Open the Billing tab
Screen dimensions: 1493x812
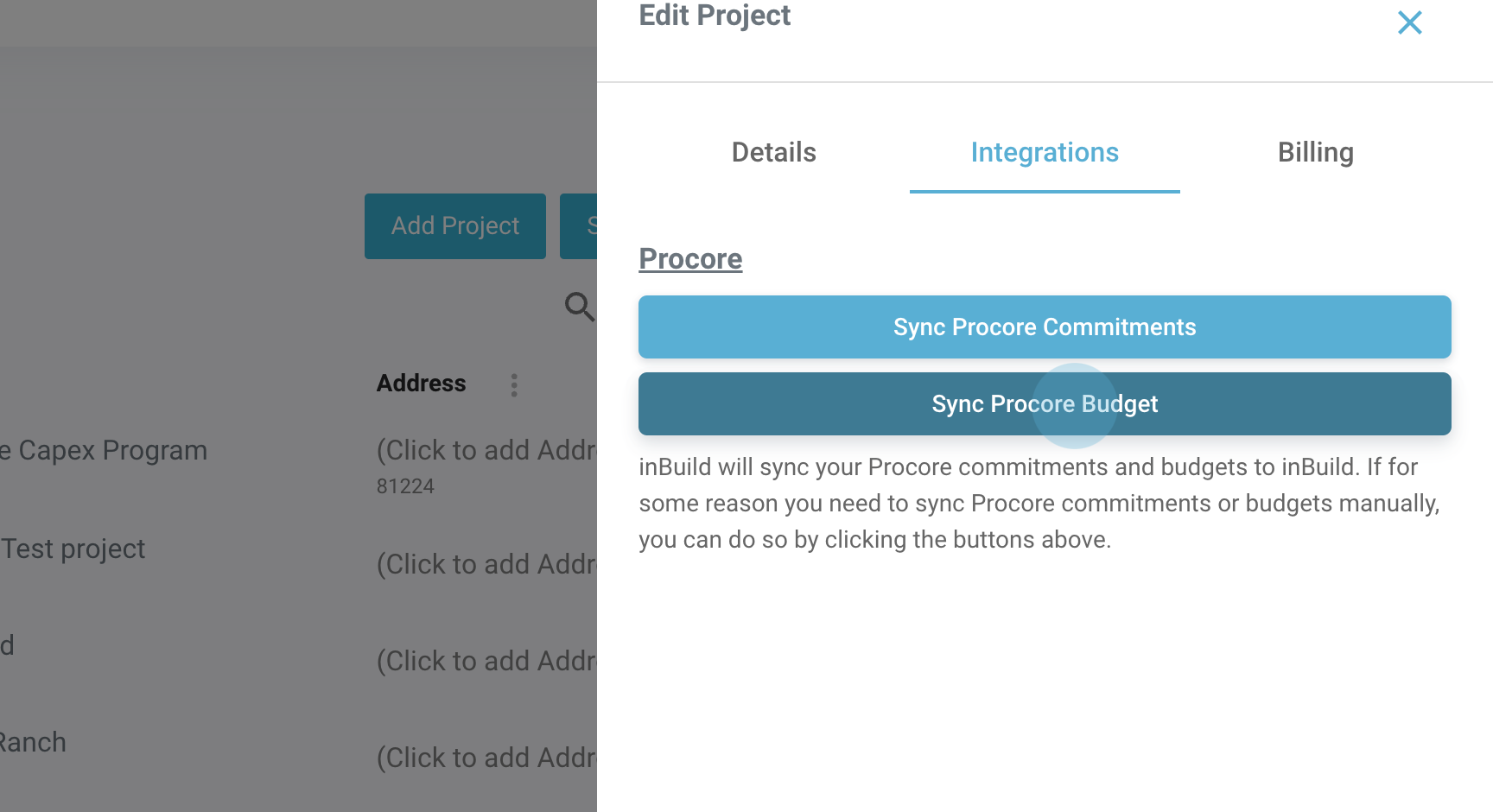[x=1315, y=153]
